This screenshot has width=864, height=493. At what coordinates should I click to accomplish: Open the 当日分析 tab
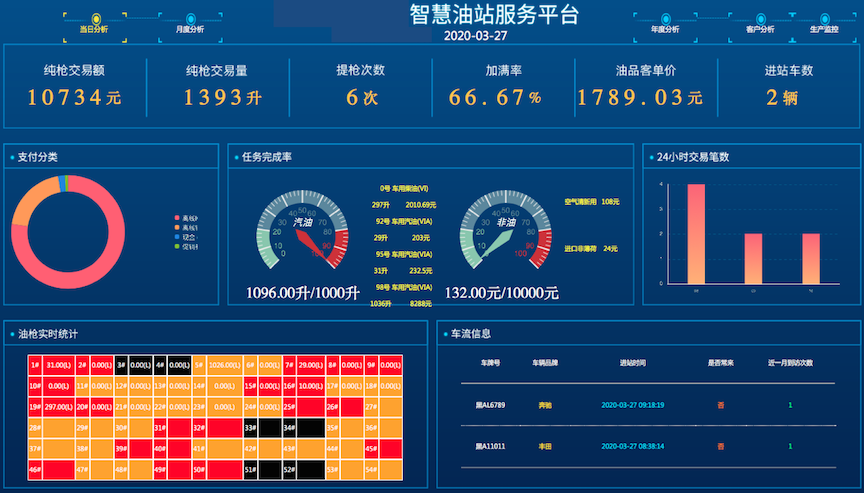coord(94,29)
